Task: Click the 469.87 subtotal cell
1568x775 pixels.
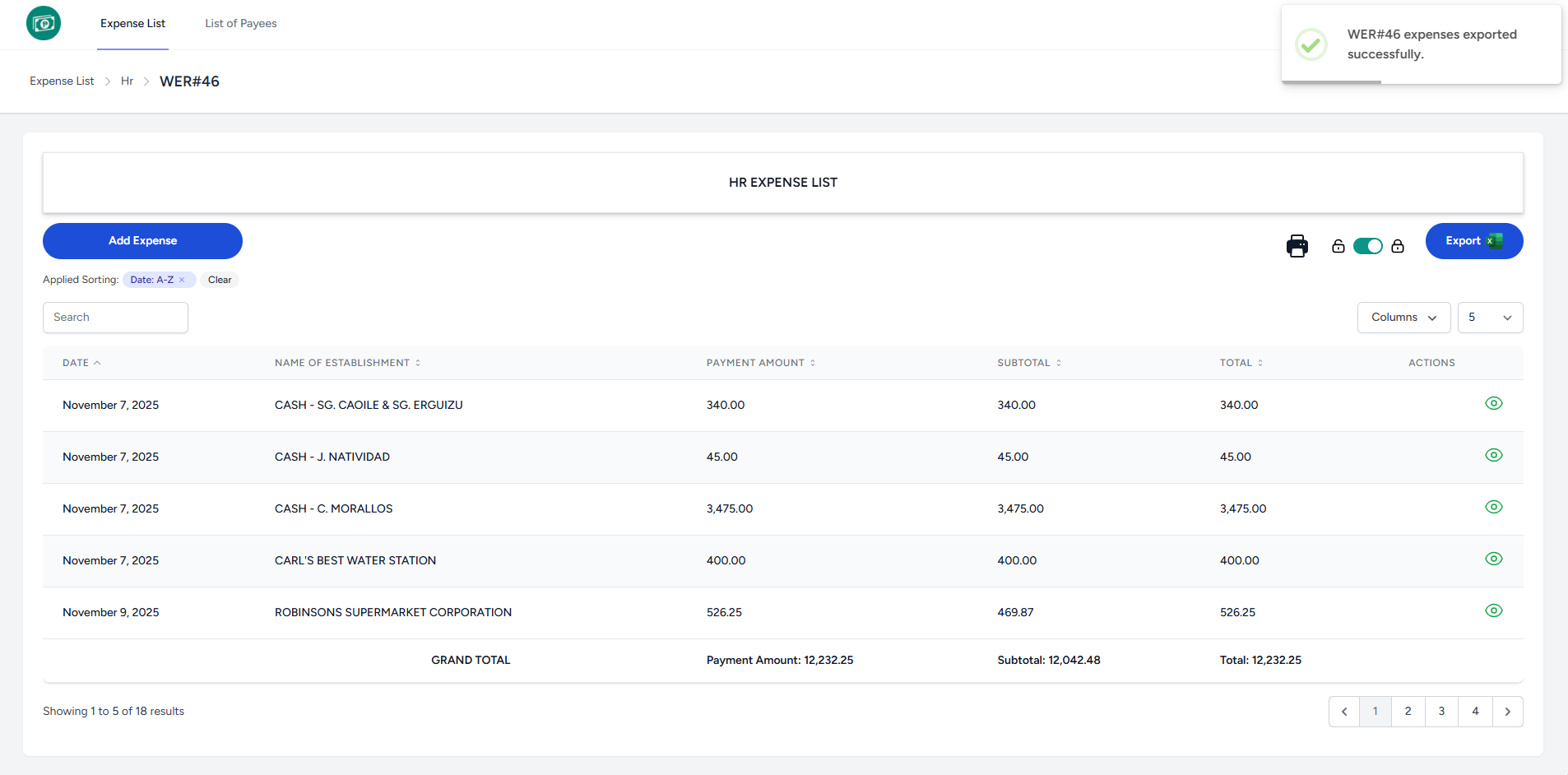Action: [1015, 613]
